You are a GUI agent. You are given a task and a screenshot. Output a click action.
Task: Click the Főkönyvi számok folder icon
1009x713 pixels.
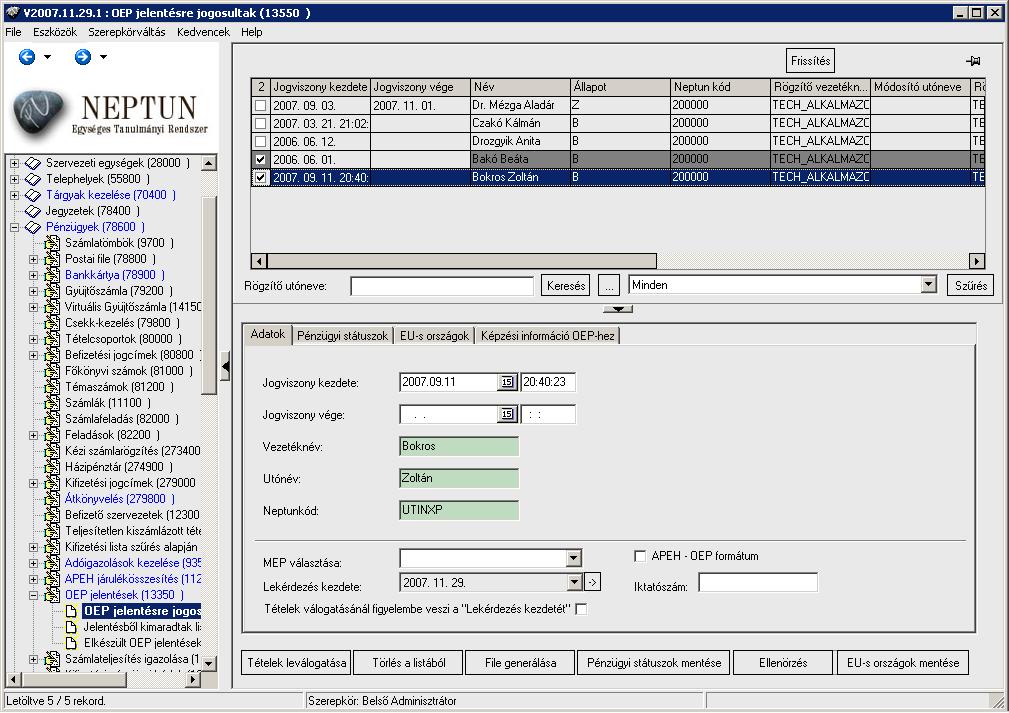click(x=52, y=371)
